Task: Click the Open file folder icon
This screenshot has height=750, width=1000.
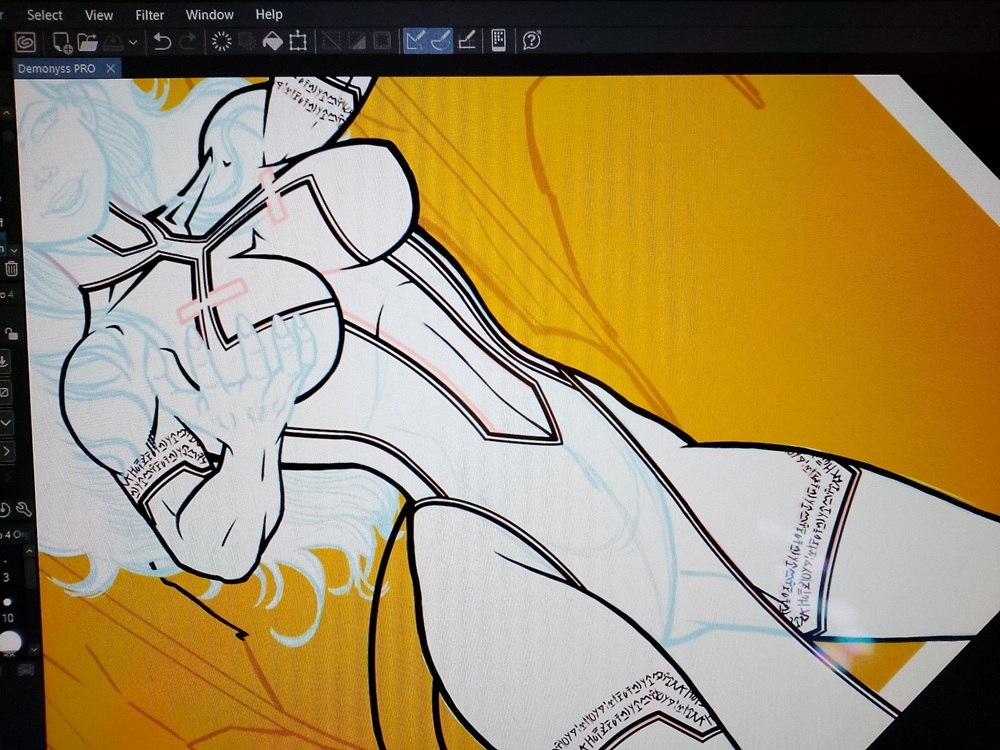Action: [x=88, y=42]
